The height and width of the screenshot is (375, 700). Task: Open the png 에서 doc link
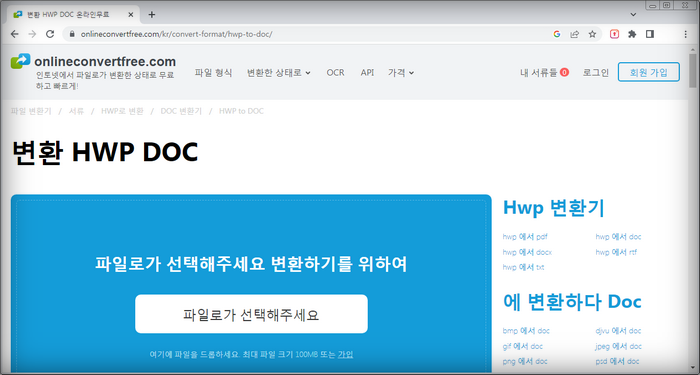click(x=525, y=361)
